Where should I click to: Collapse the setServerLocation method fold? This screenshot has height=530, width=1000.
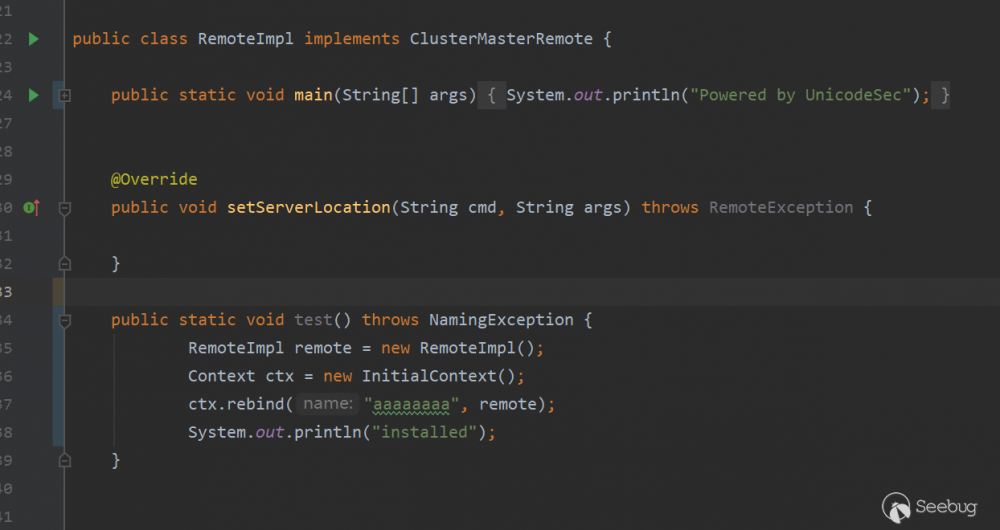(64, 208)
